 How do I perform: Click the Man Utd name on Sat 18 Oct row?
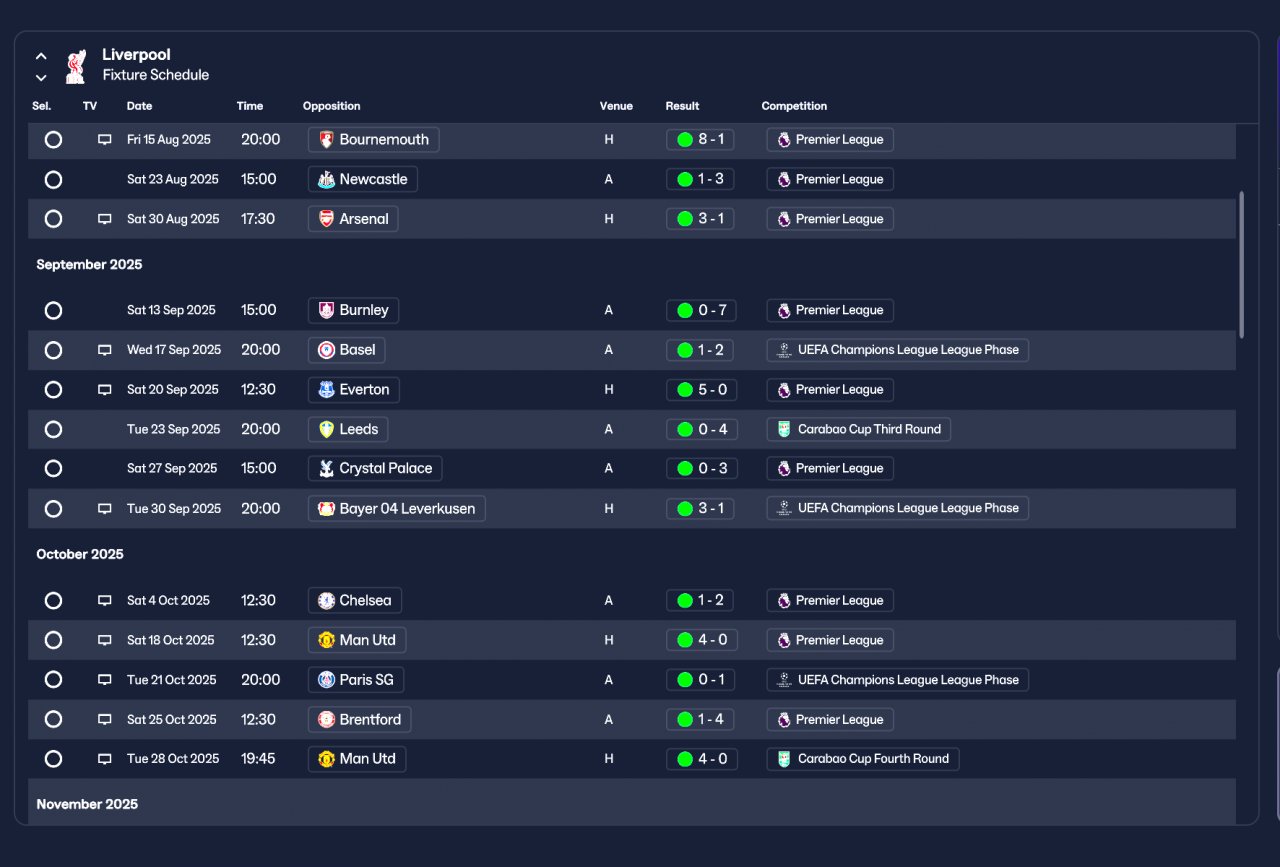click(368, 640)
